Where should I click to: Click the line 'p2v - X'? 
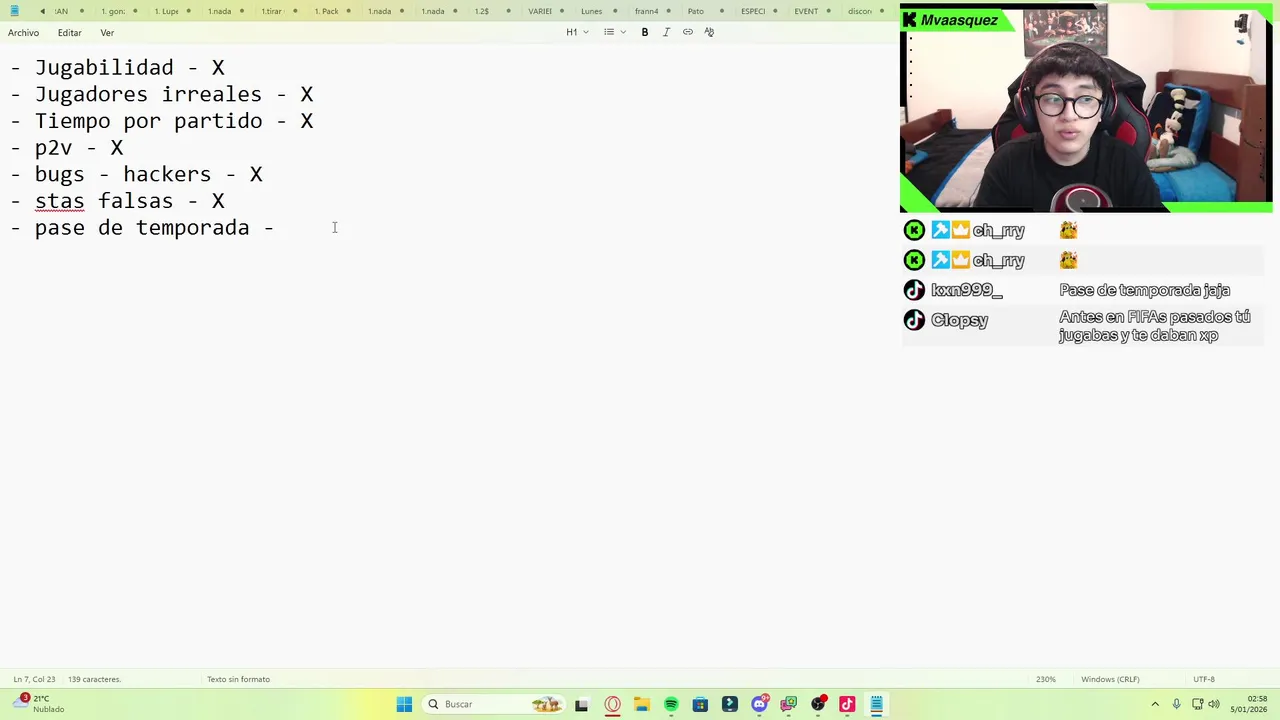click(67, 148)
